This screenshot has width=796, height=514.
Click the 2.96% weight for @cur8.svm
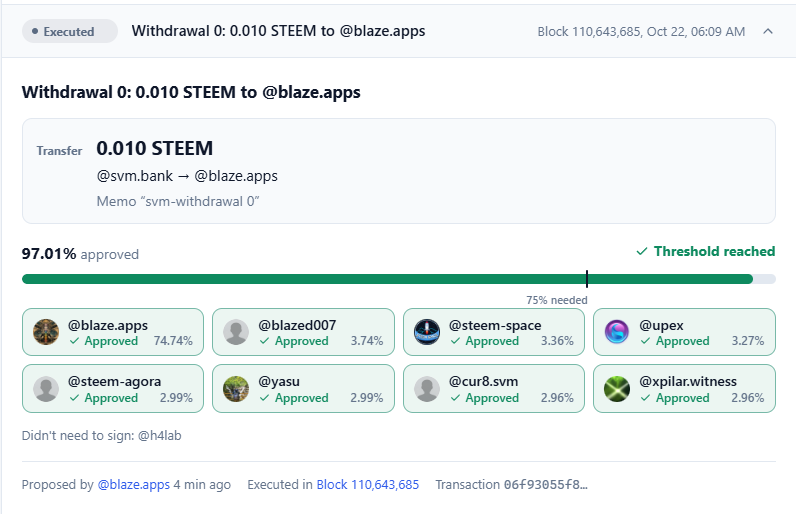[x=557, y=398]
